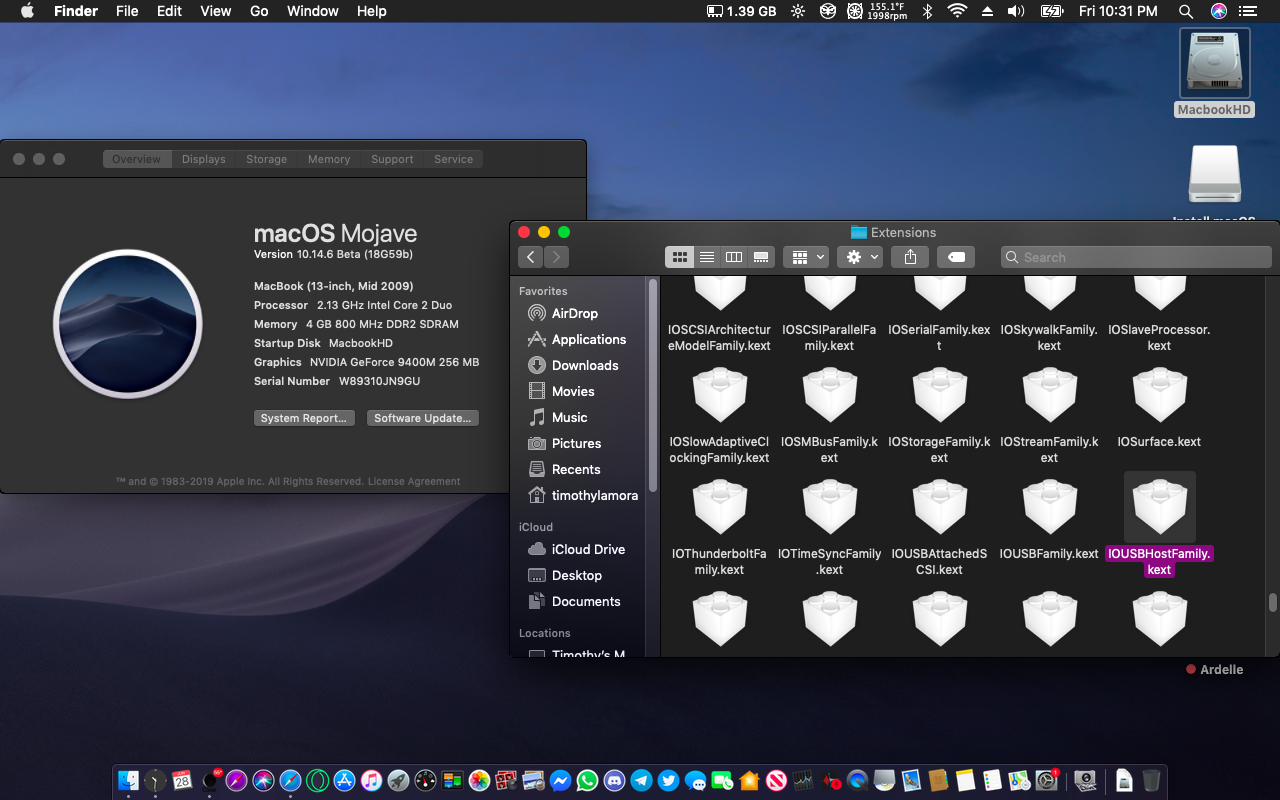Click the System Report button
Screen dimensions: 1280x800
click(x=304, y=418)
